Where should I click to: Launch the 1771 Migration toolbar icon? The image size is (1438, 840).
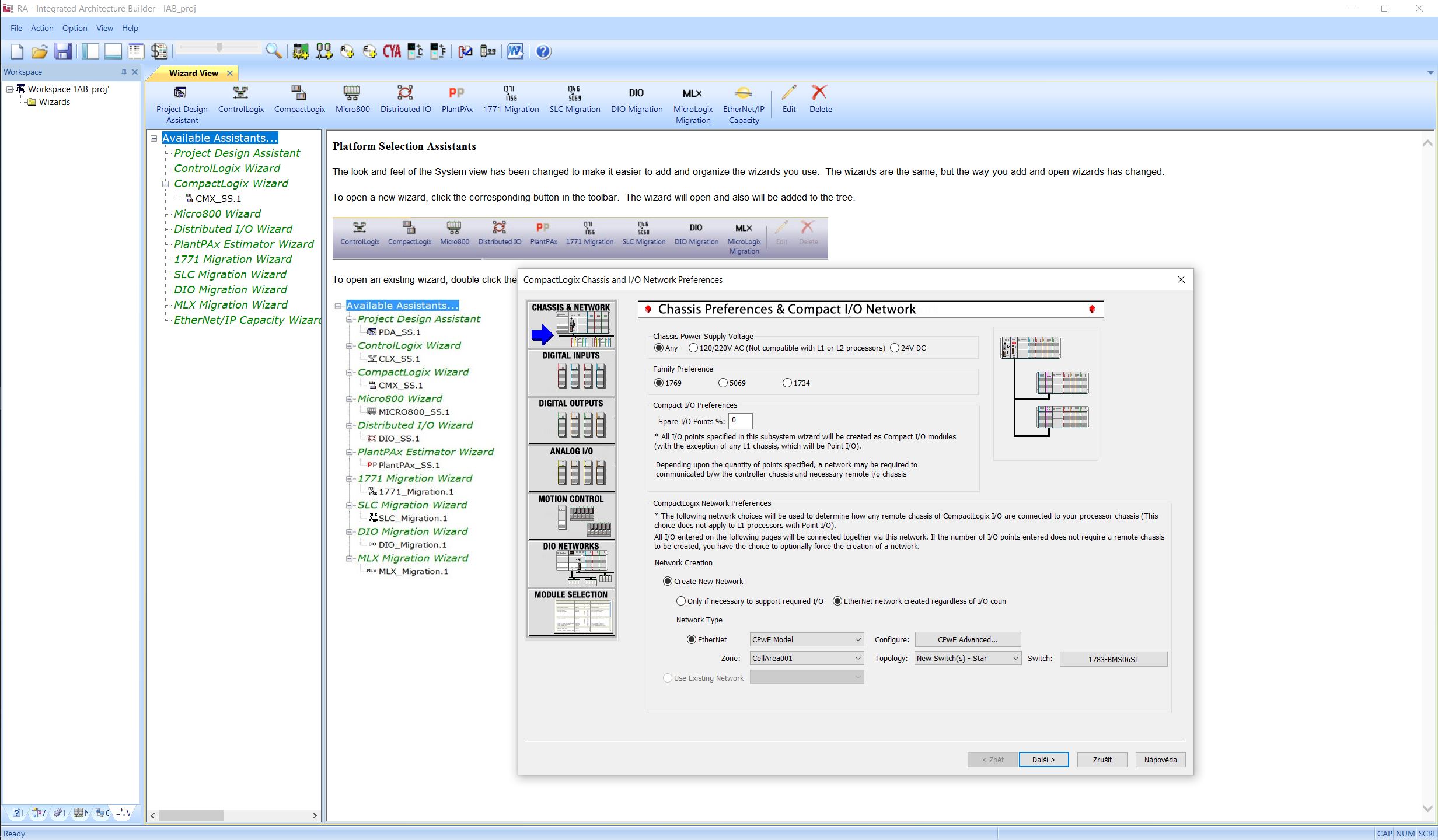click(x=511, y=99)
